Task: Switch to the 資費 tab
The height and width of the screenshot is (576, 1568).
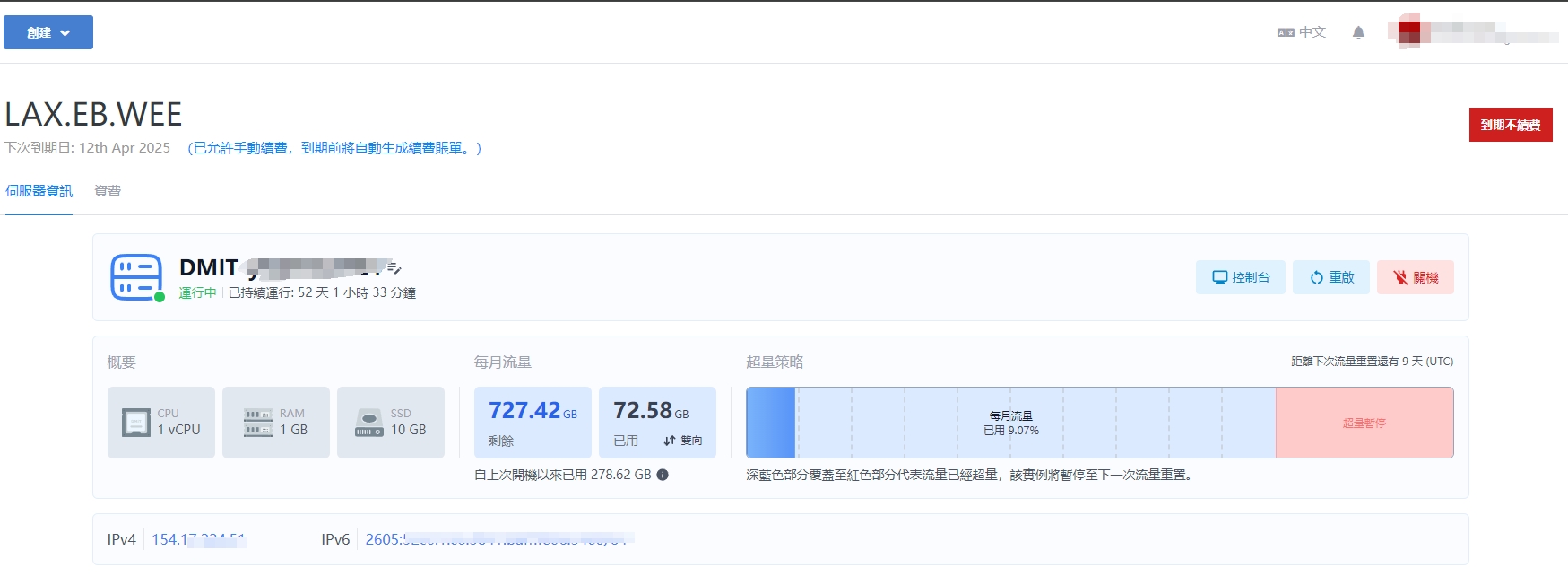Action: pos(108,191)
